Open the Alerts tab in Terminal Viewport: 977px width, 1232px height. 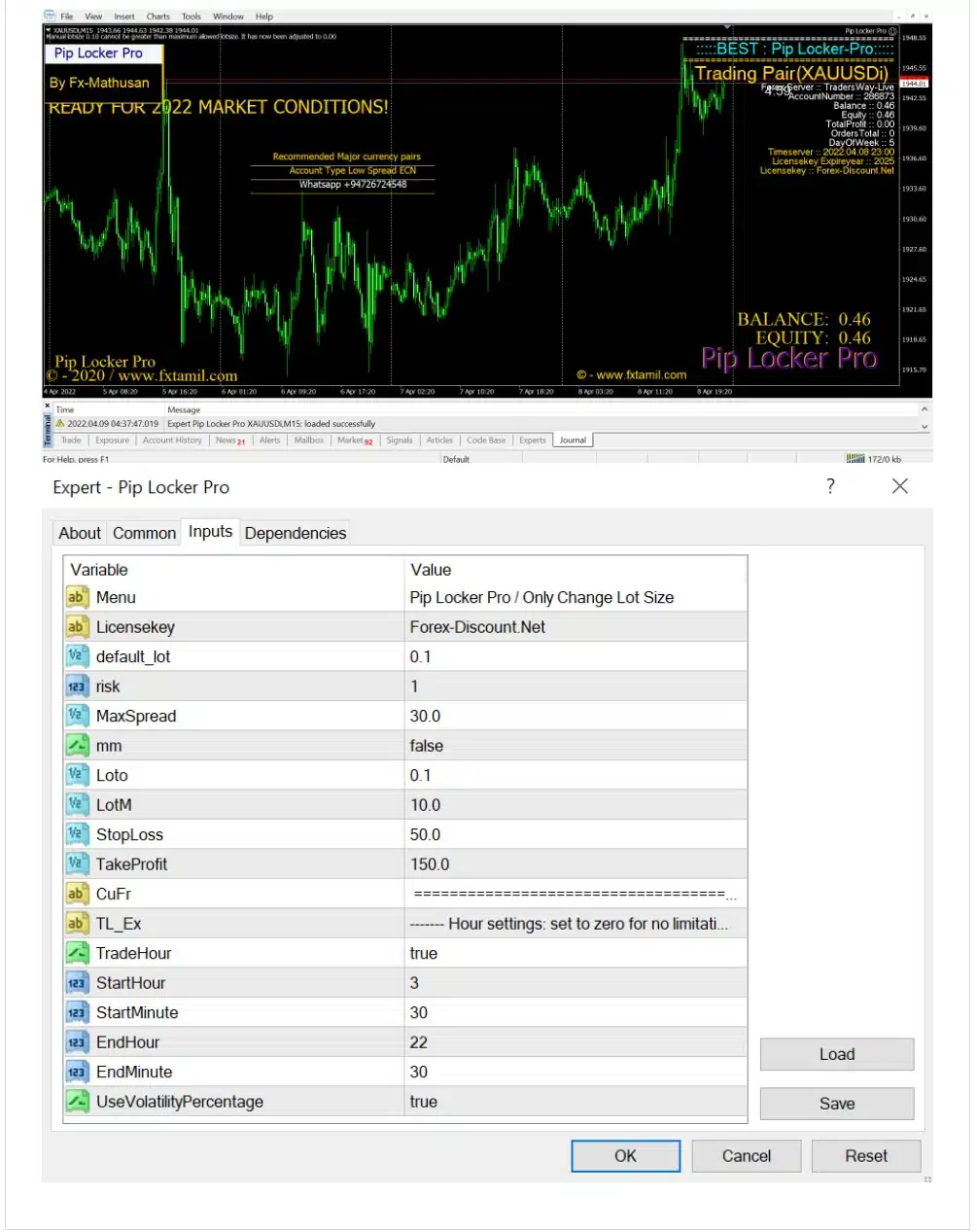(x=269, y=440)
